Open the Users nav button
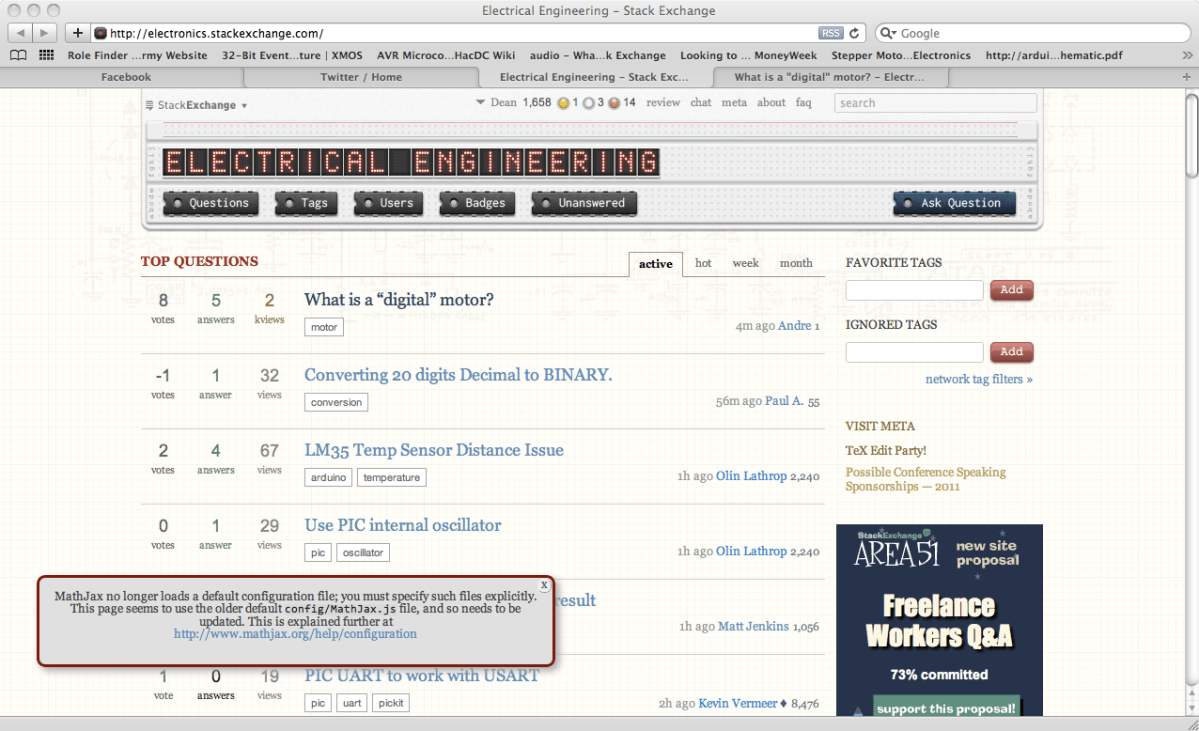Screen dimensions: 1199x731 click(388, 203)
